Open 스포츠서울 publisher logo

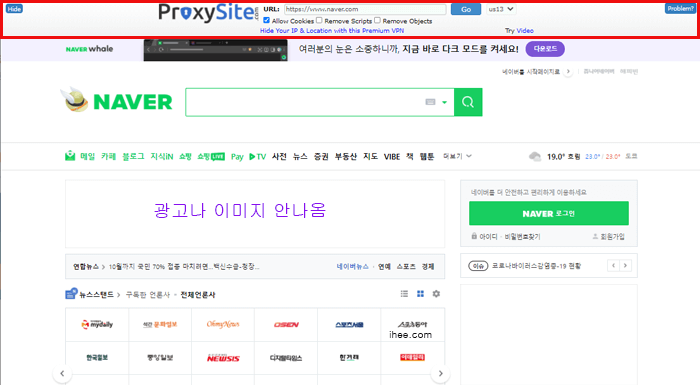point(349,325)
